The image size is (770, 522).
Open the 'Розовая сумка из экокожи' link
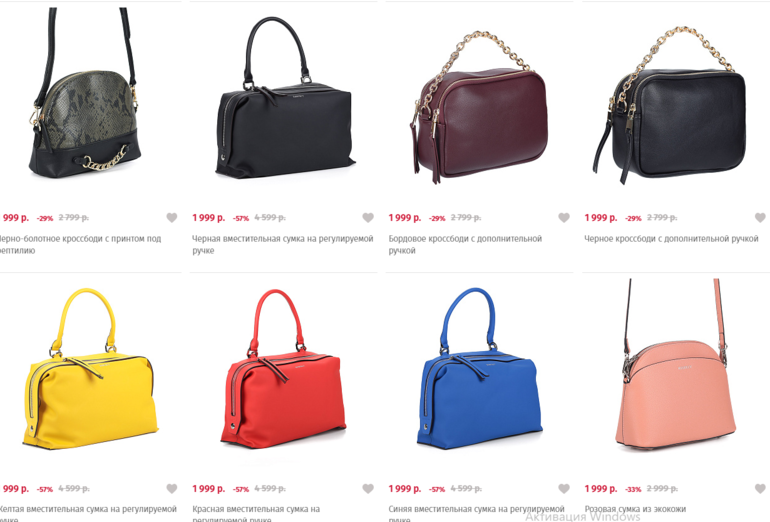point(635,509)
